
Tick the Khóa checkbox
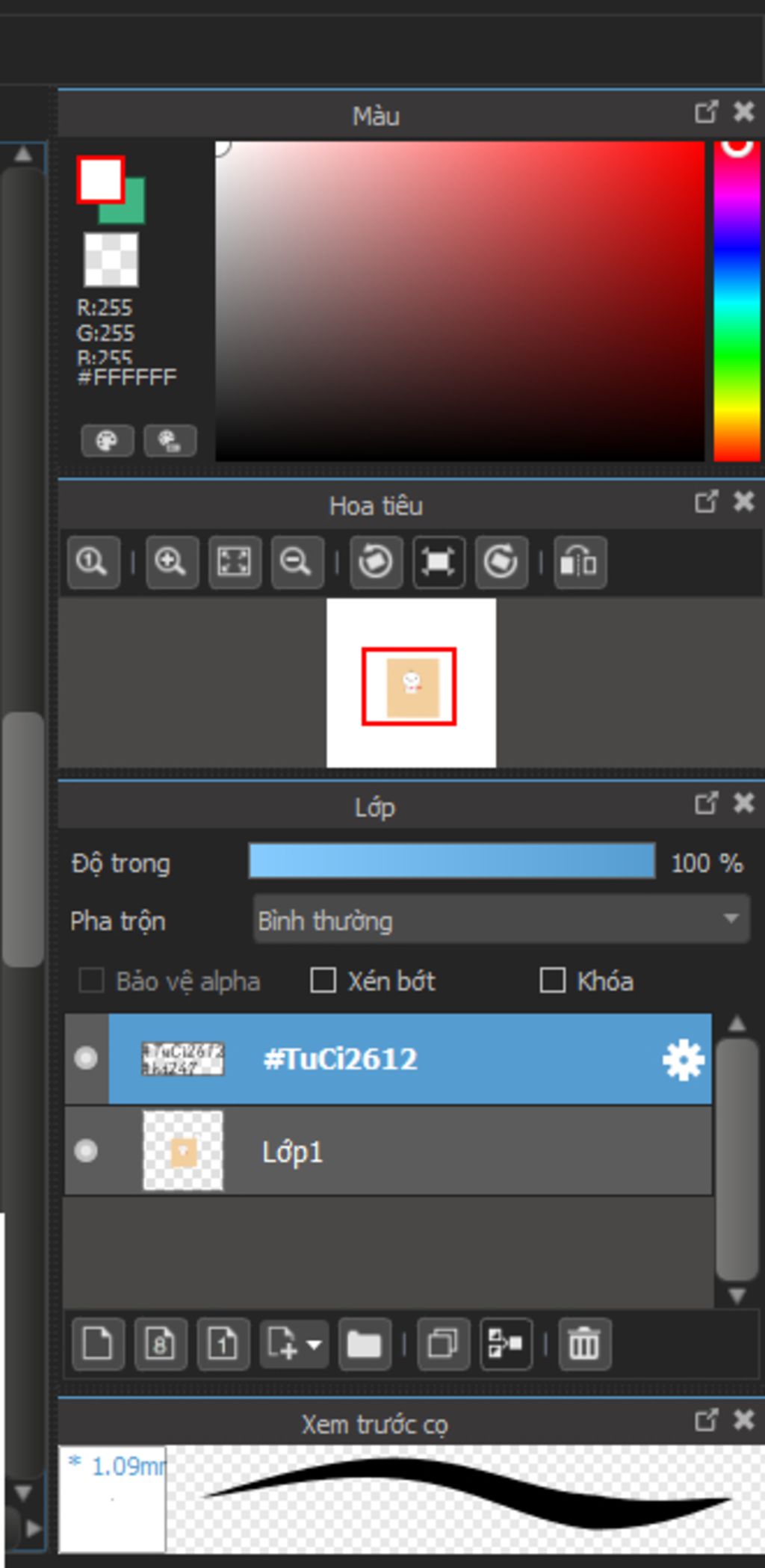pos(552,980)
